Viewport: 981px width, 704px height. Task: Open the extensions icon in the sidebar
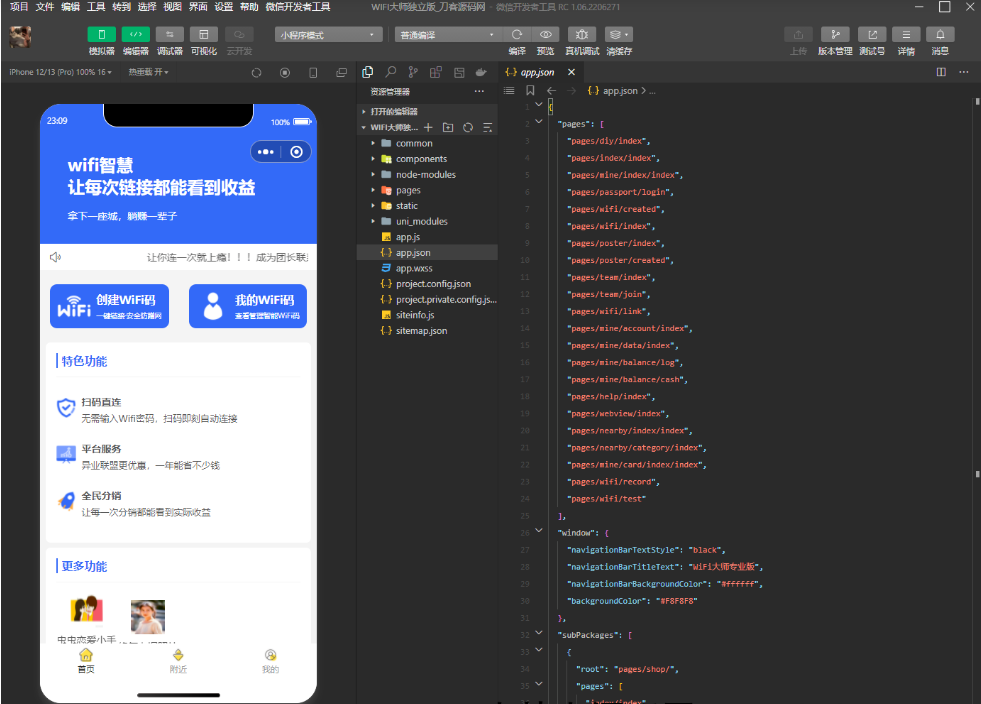[435, 72]
